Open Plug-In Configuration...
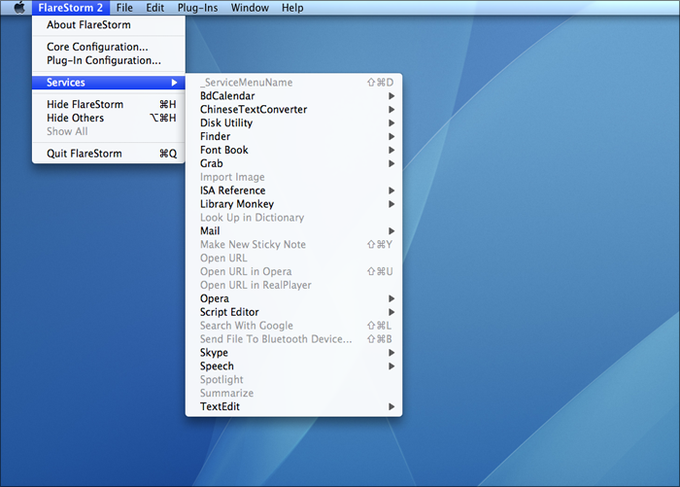The width and height of the screenshot is (680, 487). 108,60
